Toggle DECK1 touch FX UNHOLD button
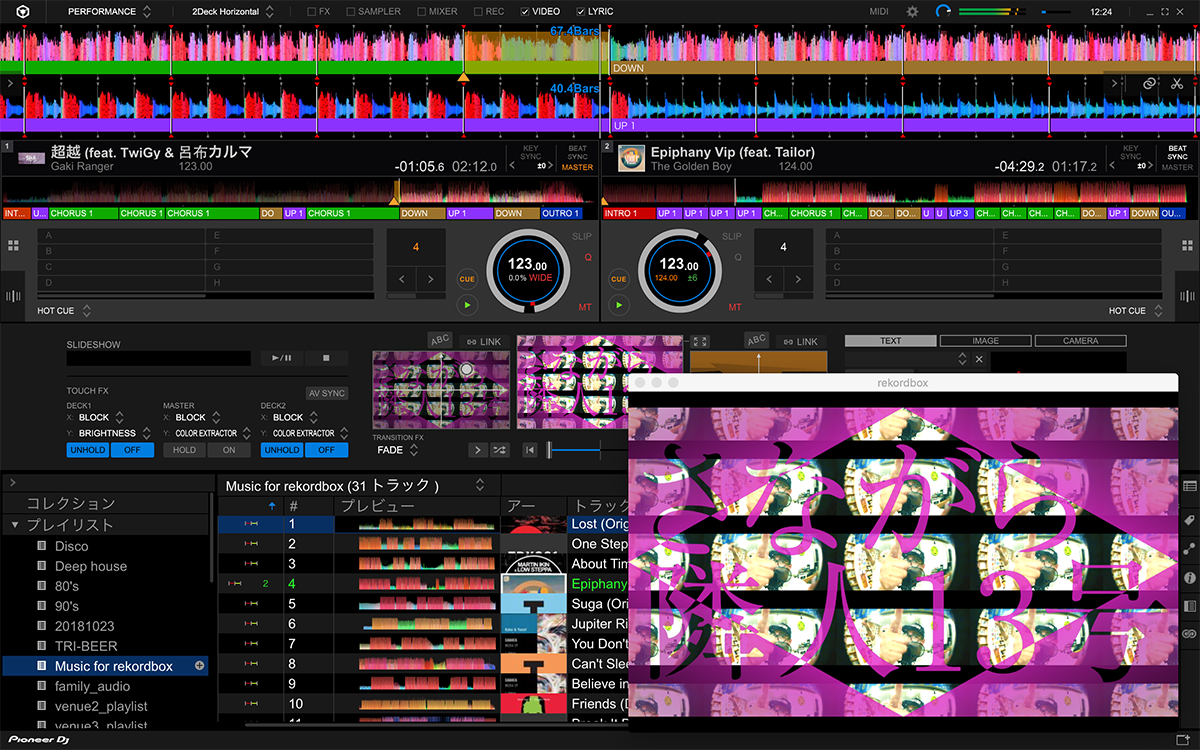Image resolution: width=1200 pixels, height=750 pixels. tap(87, 450)
